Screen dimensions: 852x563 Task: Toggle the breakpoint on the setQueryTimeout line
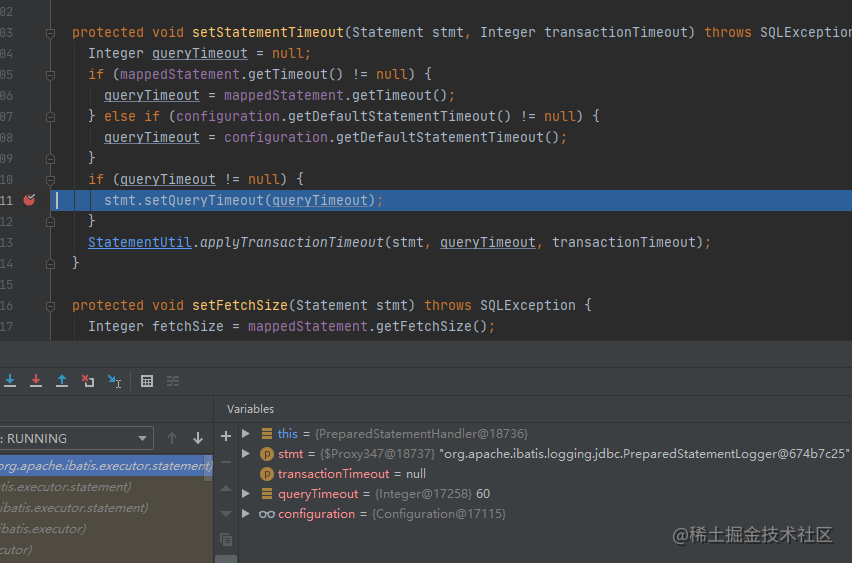click(x=29, y=200)
